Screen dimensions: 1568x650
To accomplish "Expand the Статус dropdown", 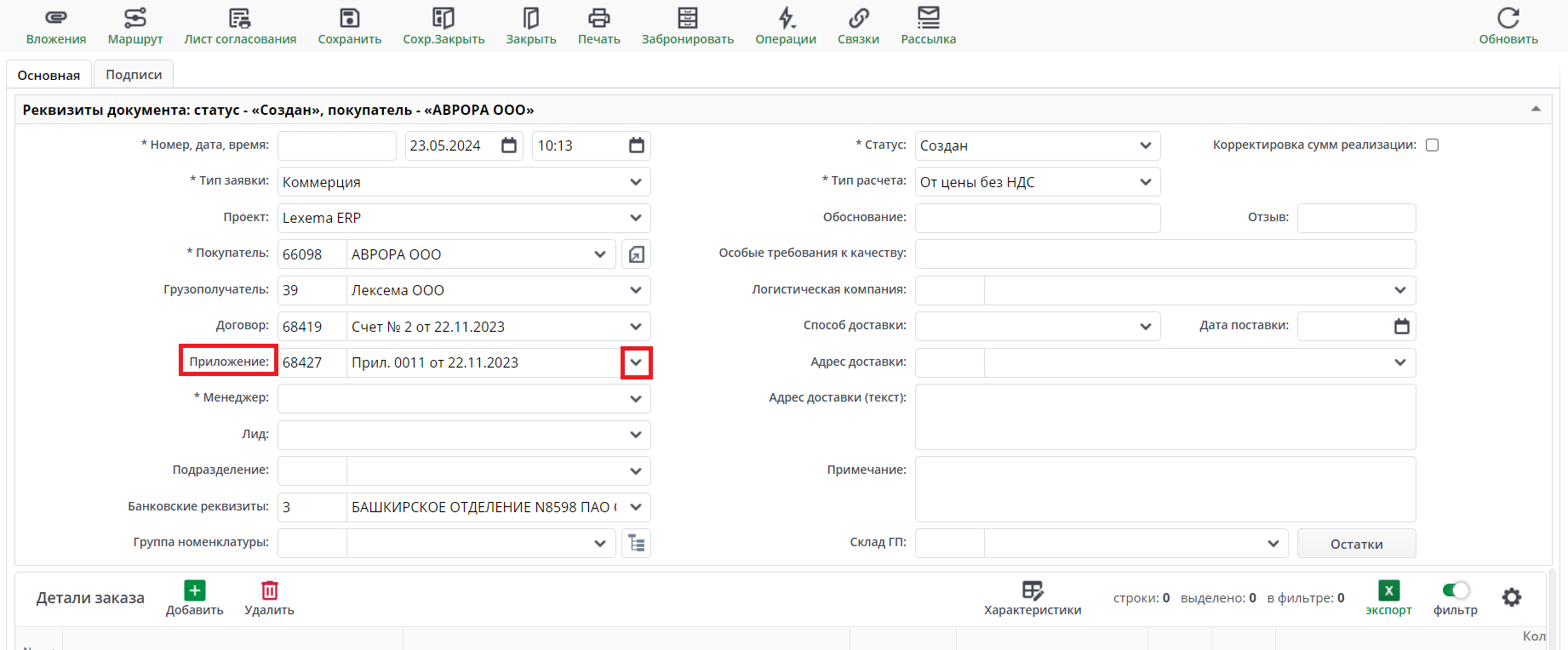I will tap(1146, 145).
